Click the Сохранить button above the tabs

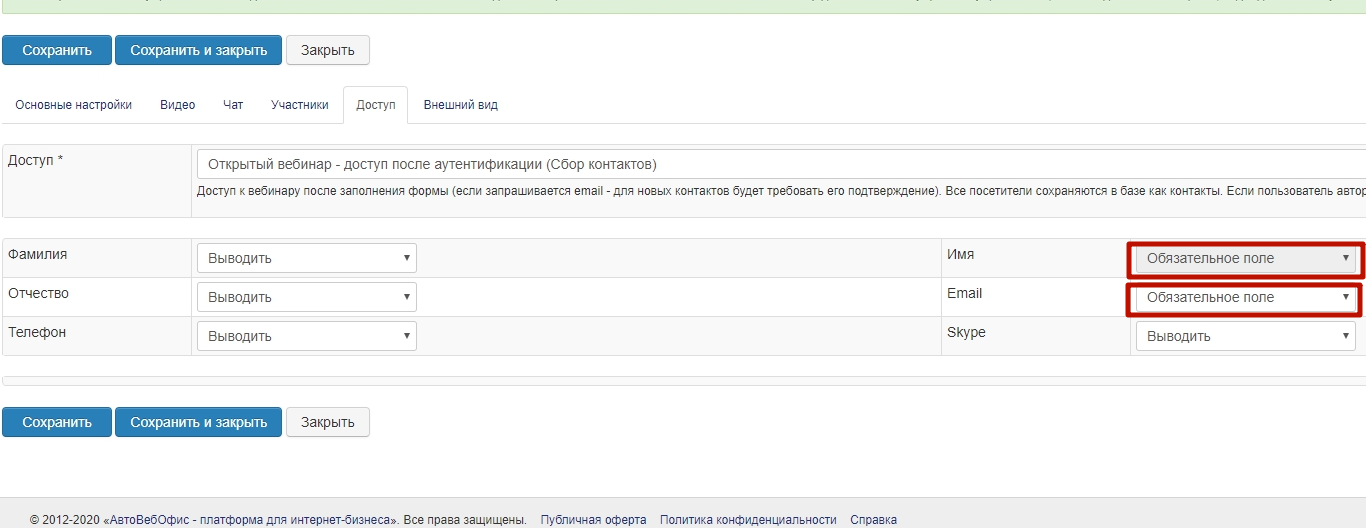[57, 50]
